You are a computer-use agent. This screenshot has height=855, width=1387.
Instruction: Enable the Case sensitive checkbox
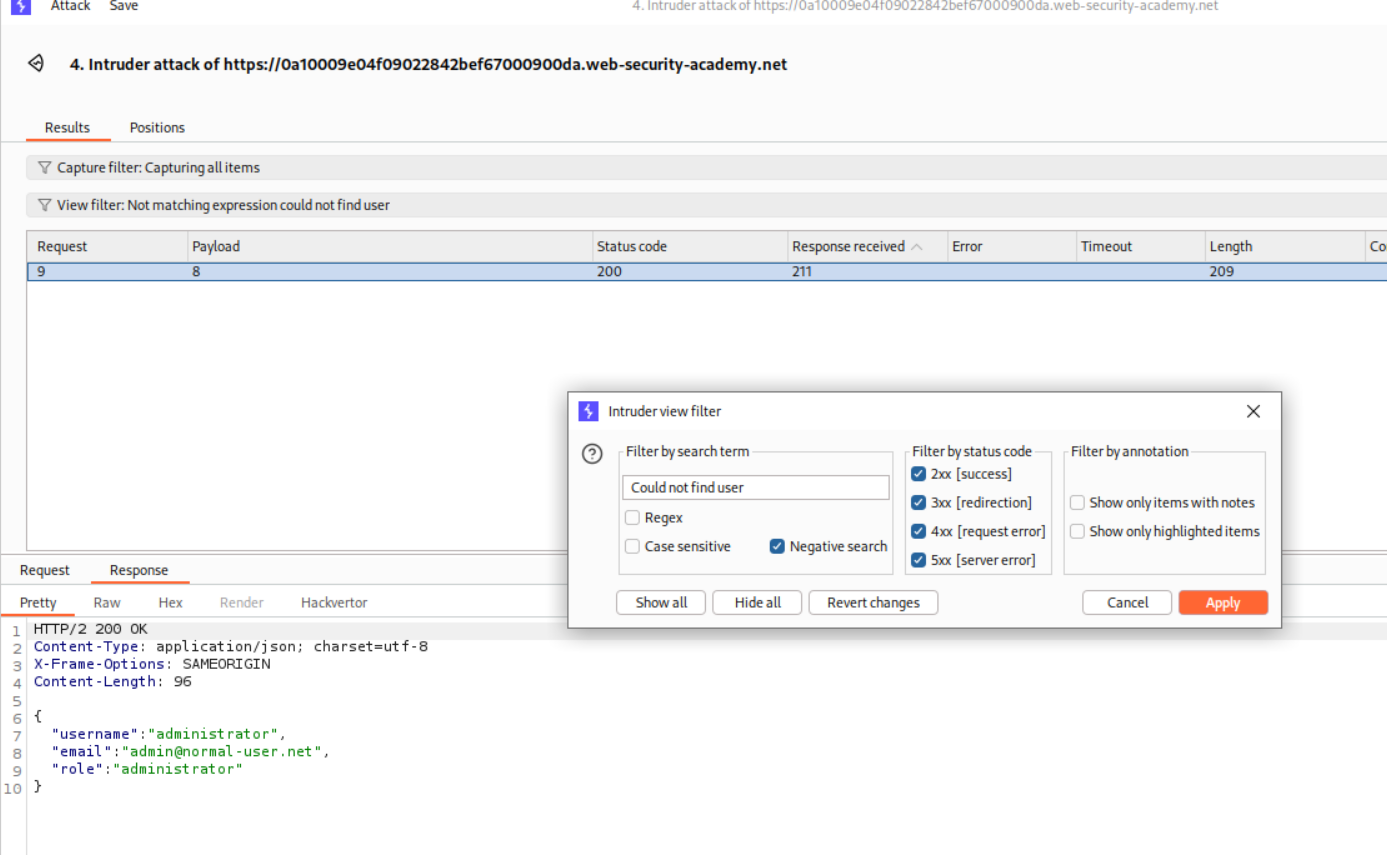pos(632,546)
